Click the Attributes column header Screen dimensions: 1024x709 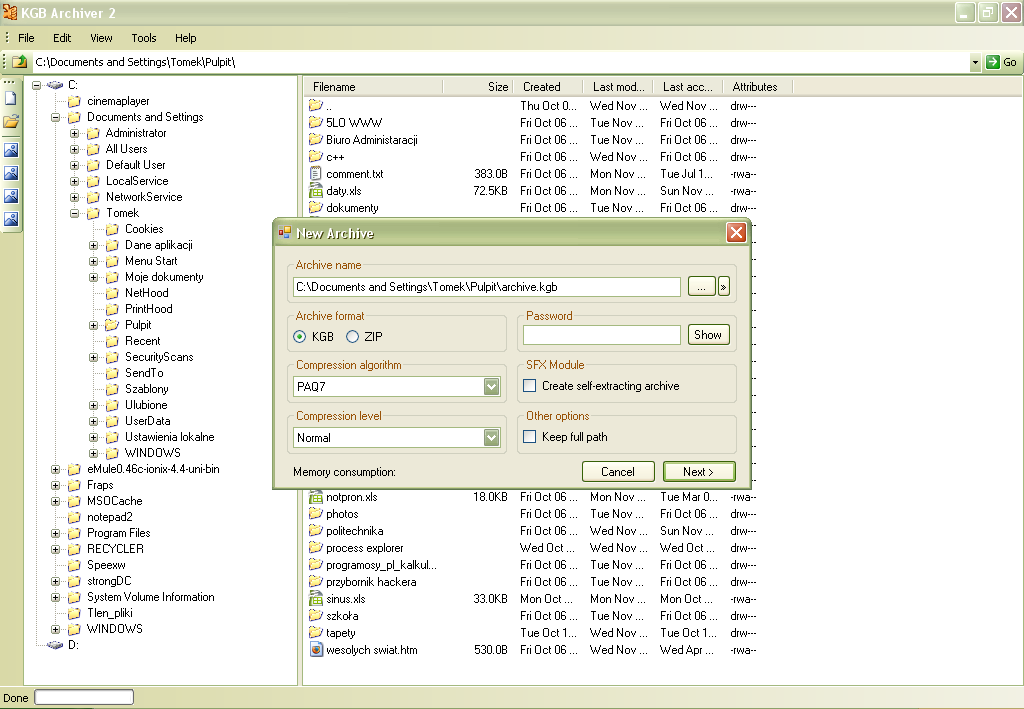tap(758, 87)
